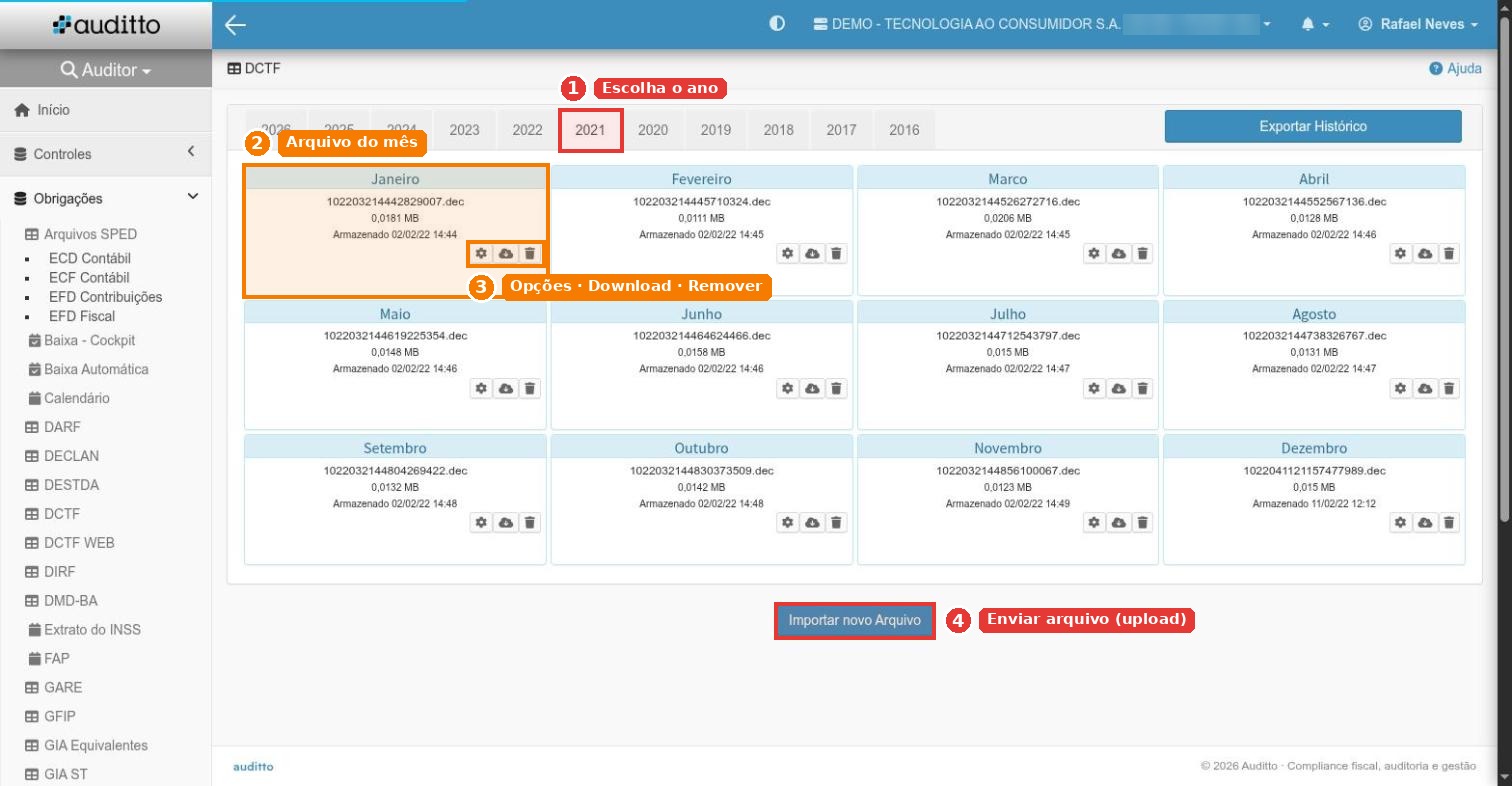Screen dimensions: 1512x786
Task: Open the notifications bell
Action: 1315,24
